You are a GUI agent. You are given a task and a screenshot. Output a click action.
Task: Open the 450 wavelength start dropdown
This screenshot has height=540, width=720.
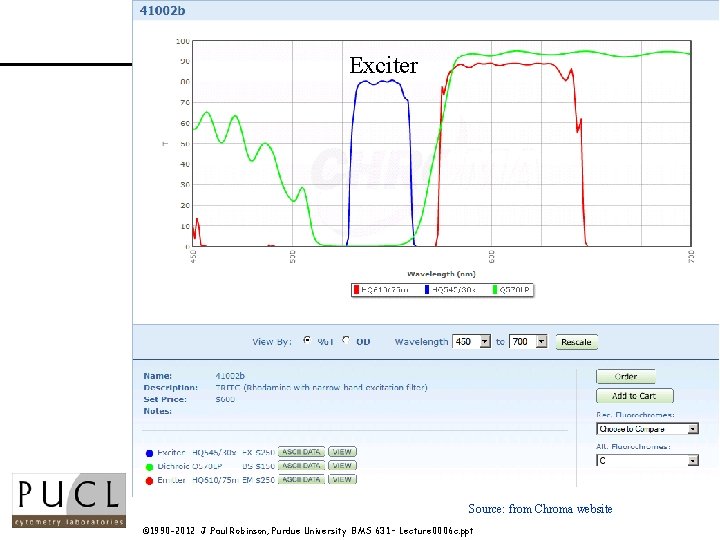click(x=472, y=342)
